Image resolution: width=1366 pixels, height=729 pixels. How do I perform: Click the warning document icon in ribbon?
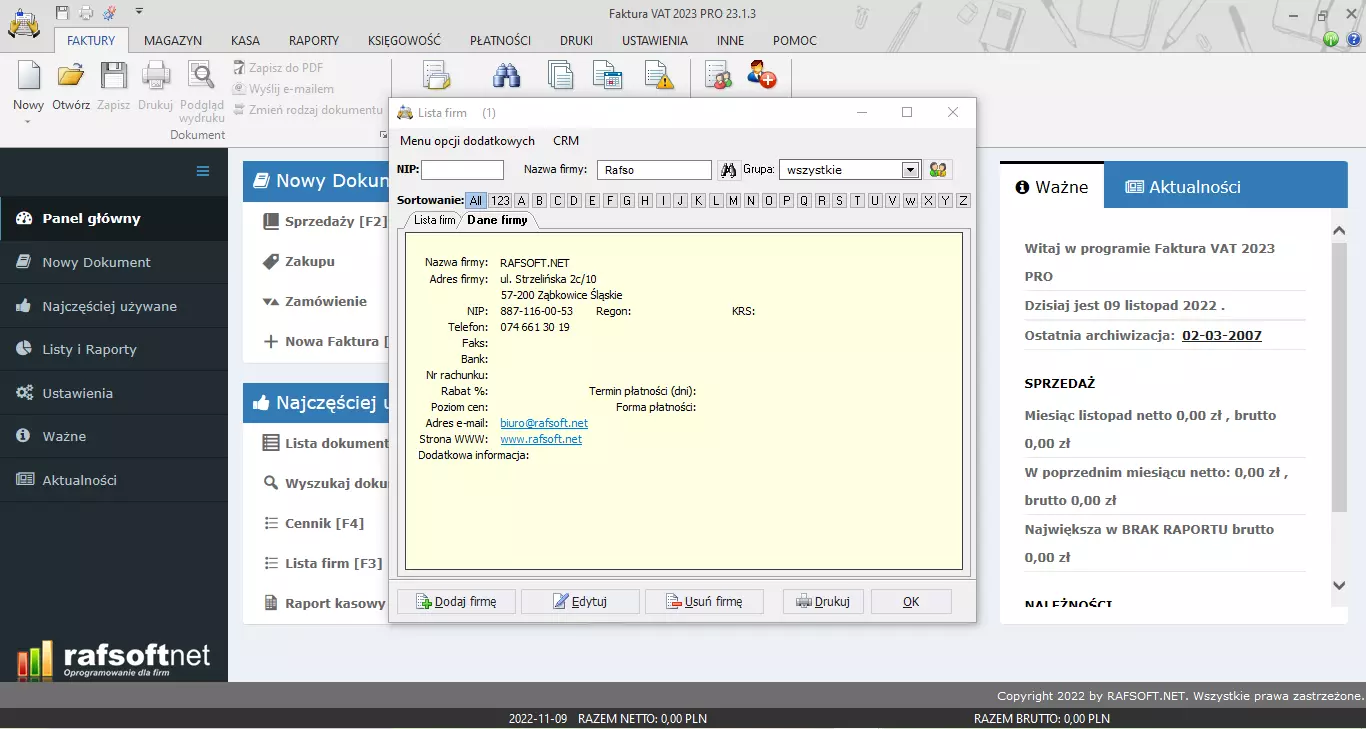tap(658, 76)
